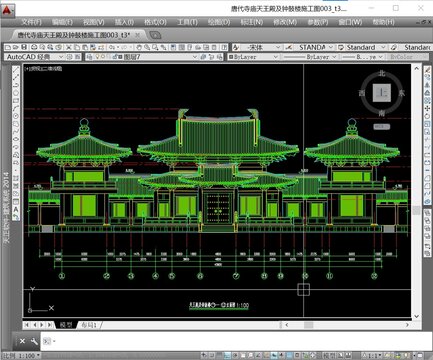The height and width of the screenshot is (360, 433).
Task: Open the 文件(F) menu
Action: coord(31,22)
